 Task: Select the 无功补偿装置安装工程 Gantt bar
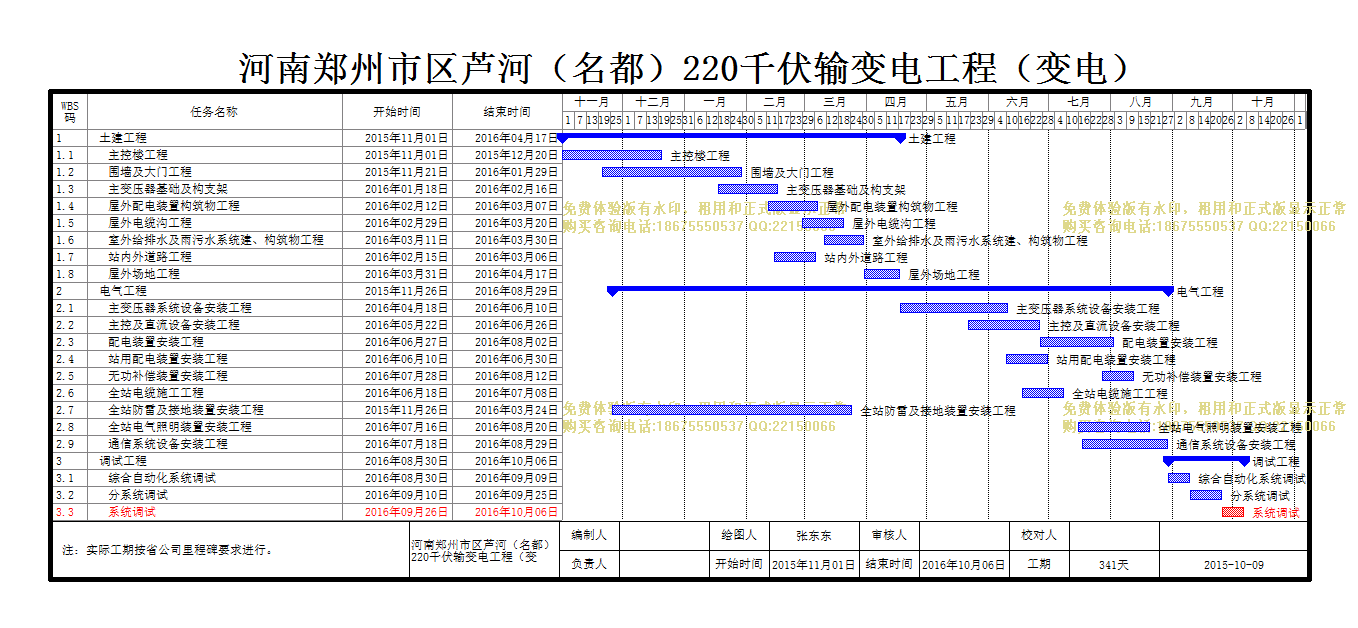pyautogui.click(x=1118, y=376)
